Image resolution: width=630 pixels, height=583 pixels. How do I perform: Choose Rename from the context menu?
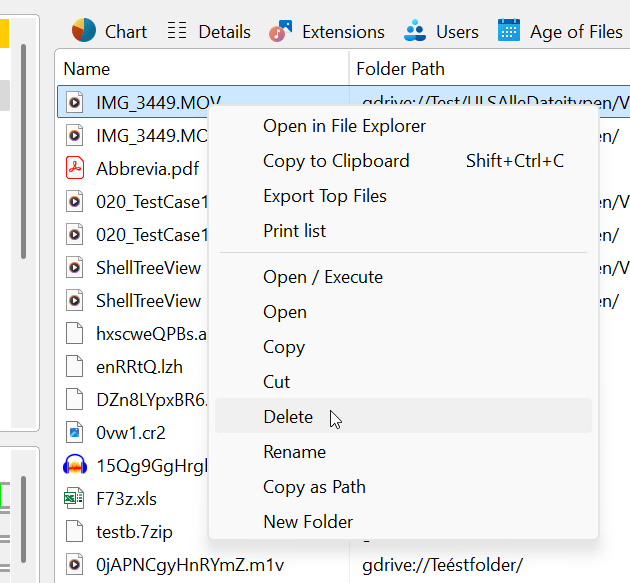click(294, 452)
